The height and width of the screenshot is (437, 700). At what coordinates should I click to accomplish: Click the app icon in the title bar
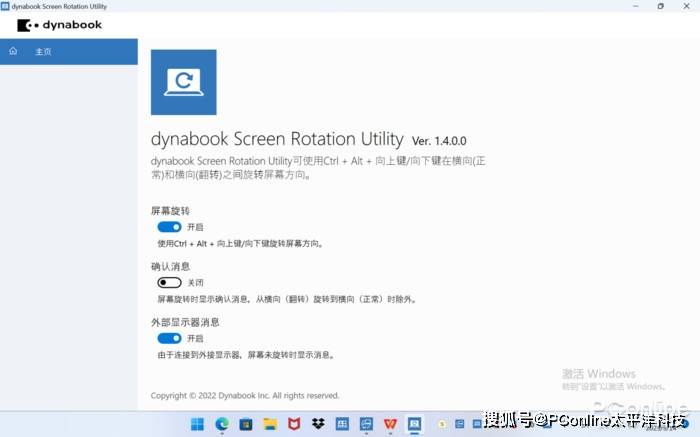point(5,6)
